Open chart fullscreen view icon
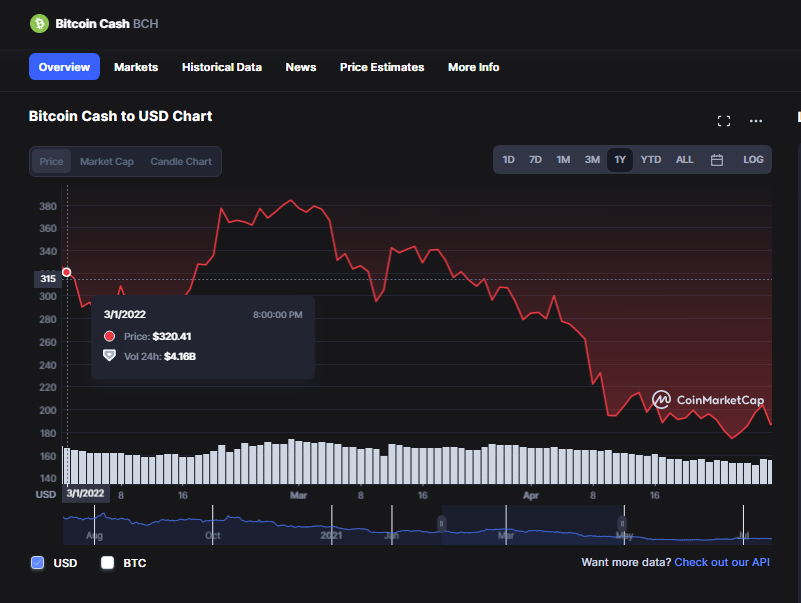Screen dimensions: 801x603 723,121
